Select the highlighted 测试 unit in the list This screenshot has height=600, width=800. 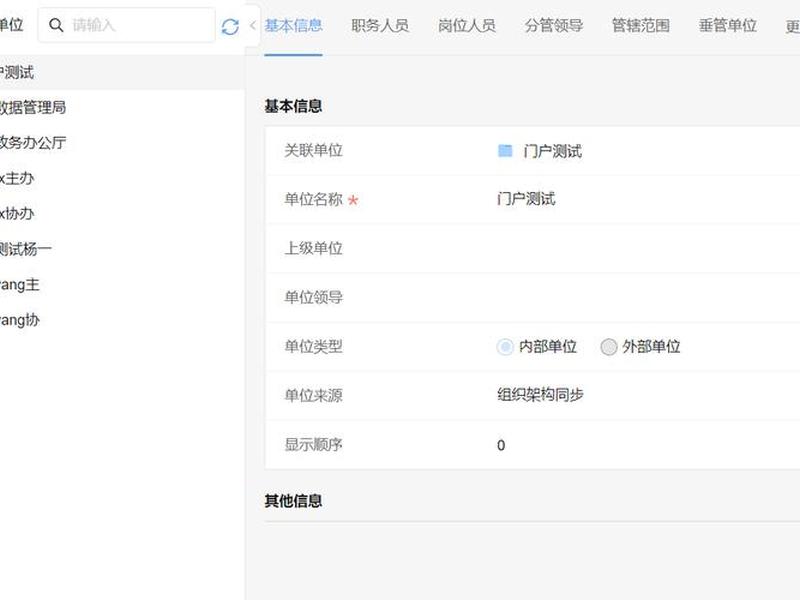coord(122,72)
